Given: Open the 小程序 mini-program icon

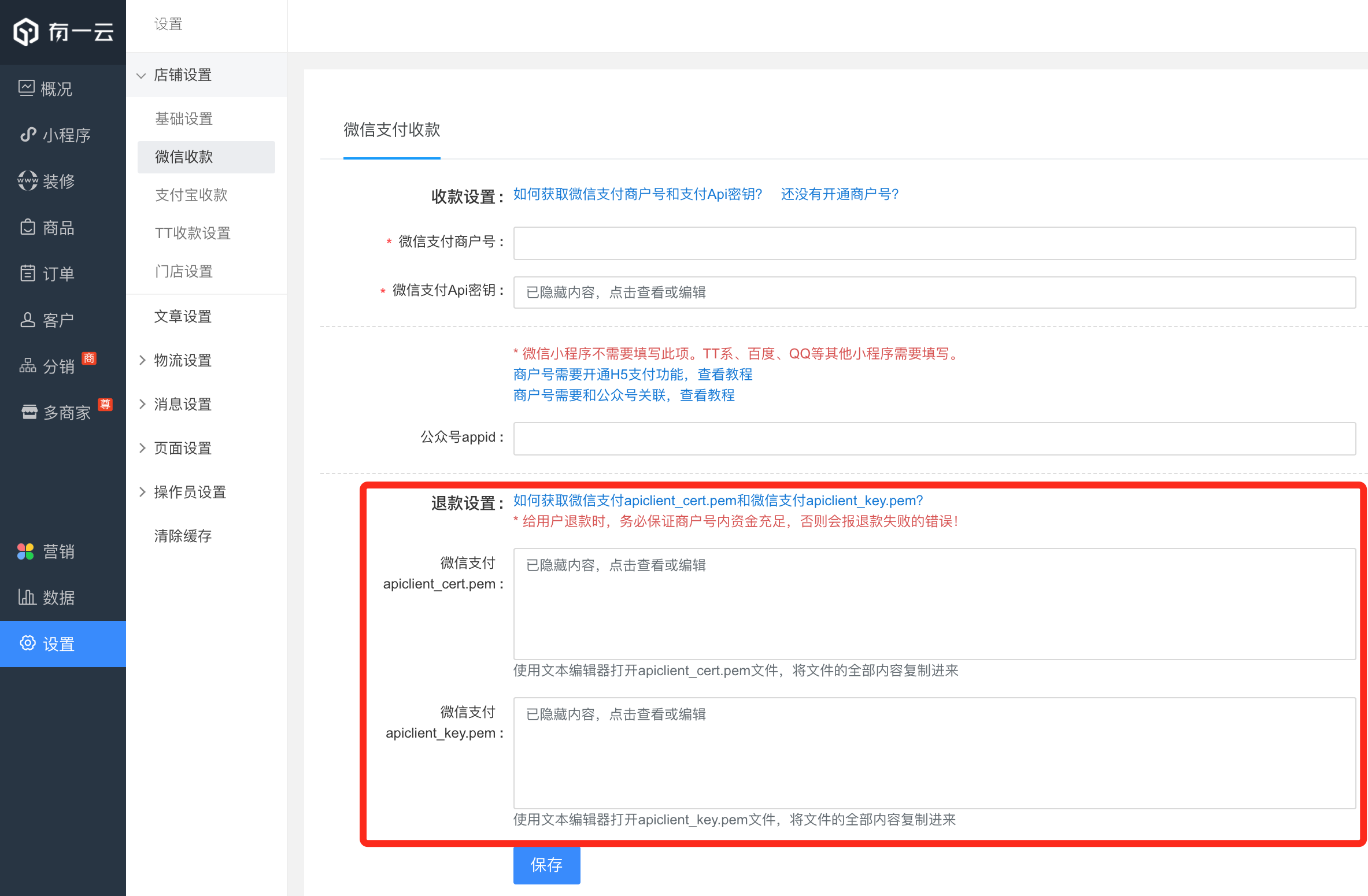Looking at the screenshot, I should coord(28,135).
